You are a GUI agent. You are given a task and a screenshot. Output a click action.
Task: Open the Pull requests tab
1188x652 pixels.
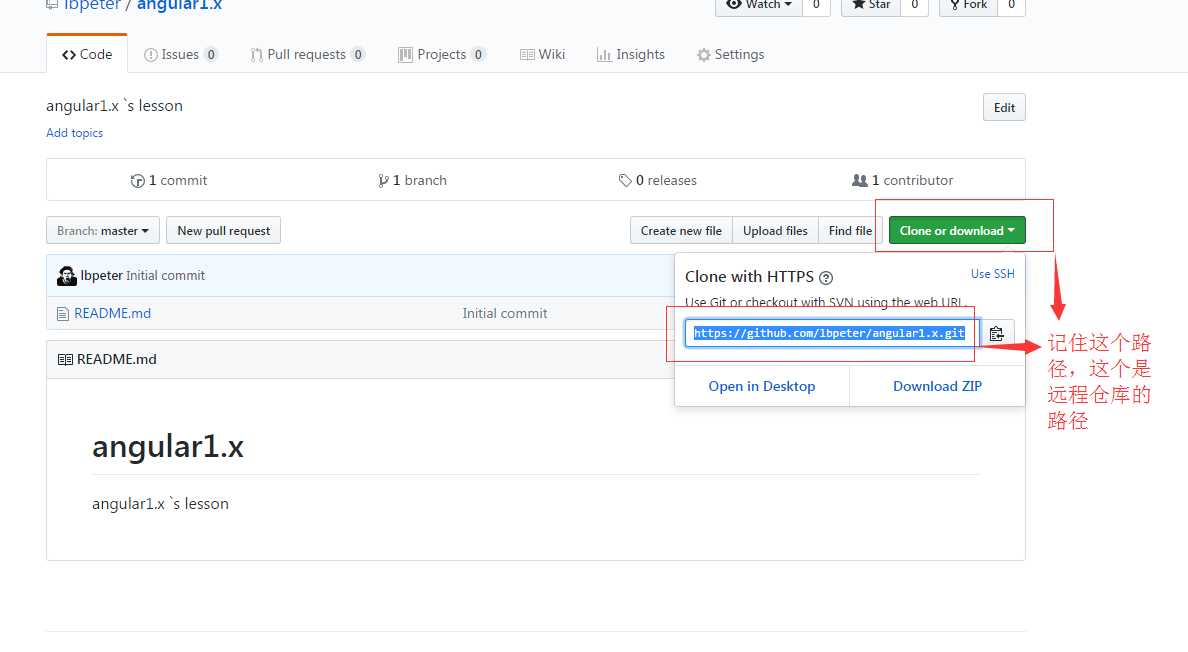tap(308, 55)
